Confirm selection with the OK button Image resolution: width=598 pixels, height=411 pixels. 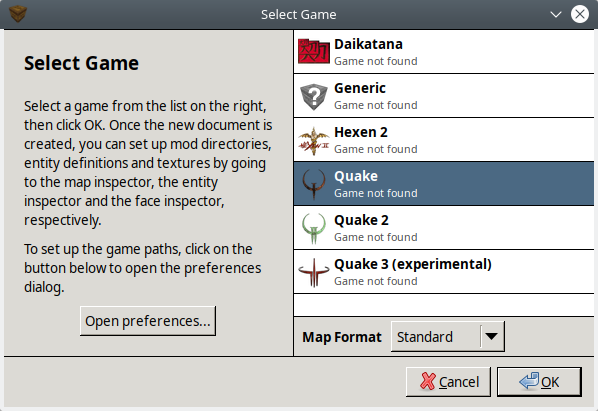coord(539,382)
